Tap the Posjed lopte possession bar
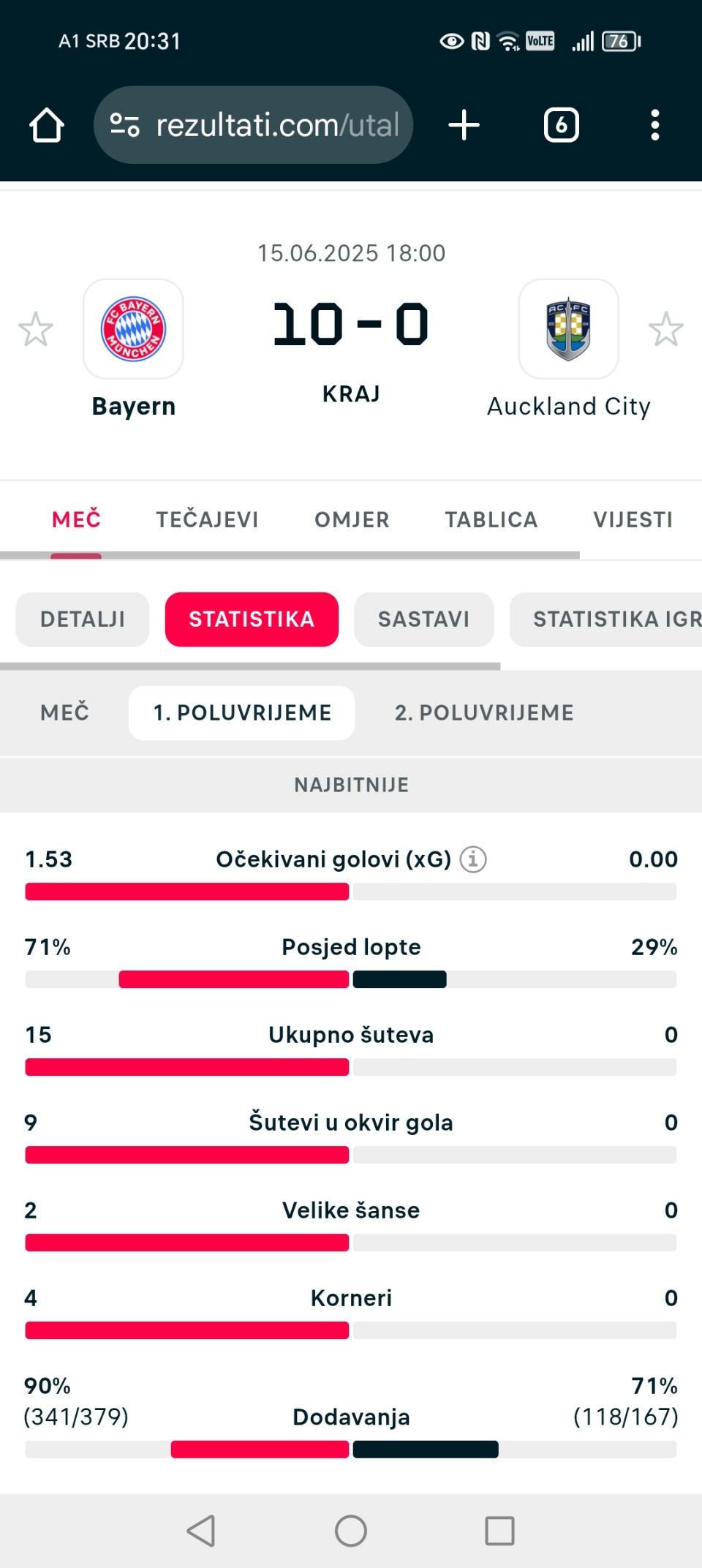Viewport: 702px width, 1568px height. pyautogui.click(x=351, y=979)
